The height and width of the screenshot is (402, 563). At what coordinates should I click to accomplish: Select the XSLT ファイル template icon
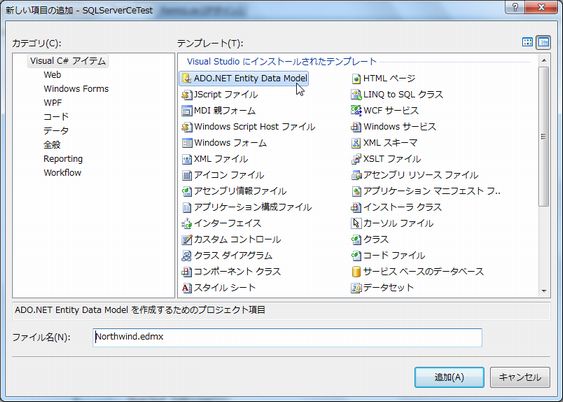pos(356,159)
